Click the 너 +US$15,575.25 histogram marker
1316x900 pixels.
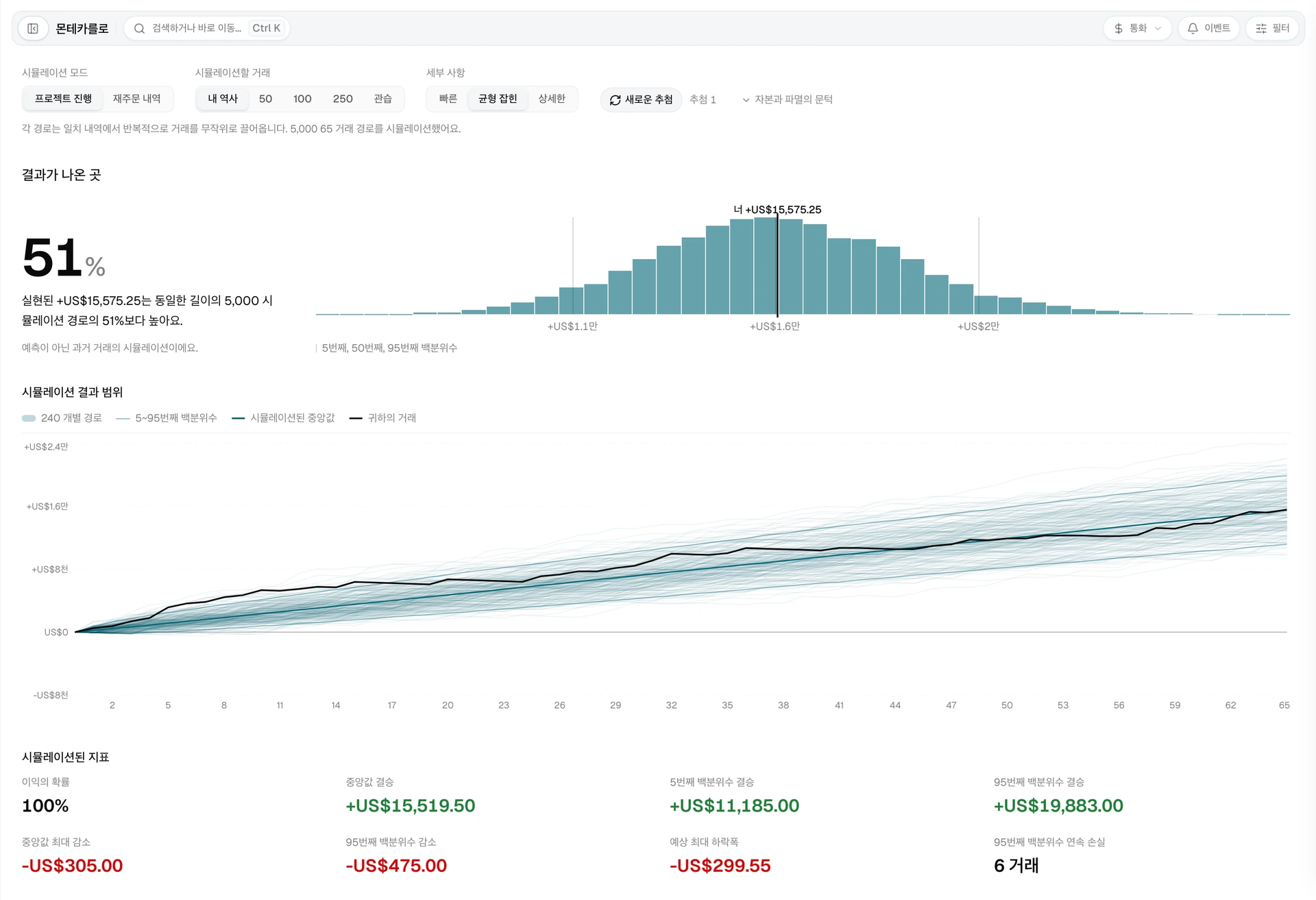[777, 210]
